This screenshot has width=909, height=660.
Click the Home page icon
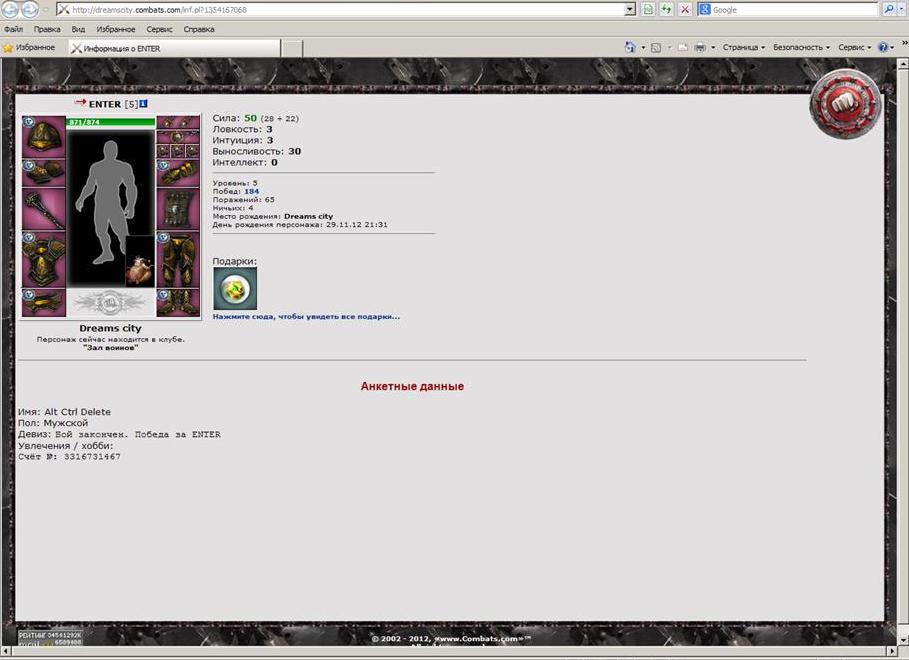click(630, 48)
